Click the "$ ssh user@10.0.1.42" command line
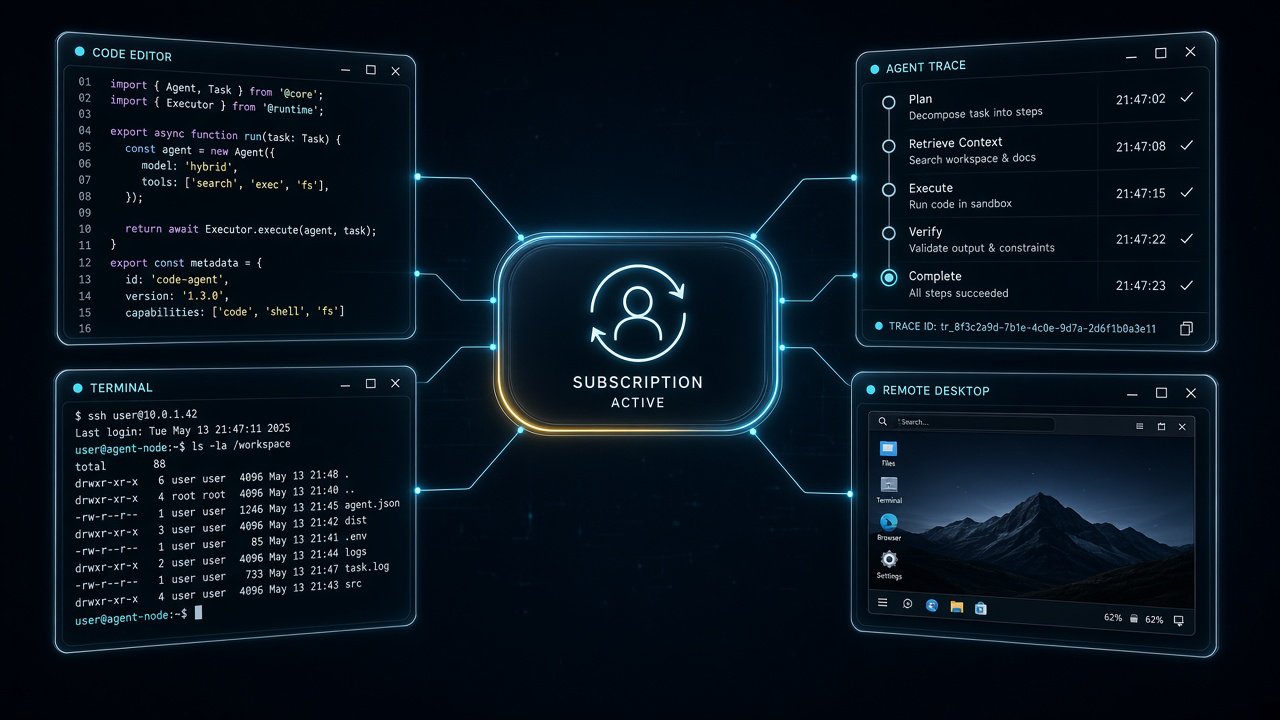 [x=136, y=414]
